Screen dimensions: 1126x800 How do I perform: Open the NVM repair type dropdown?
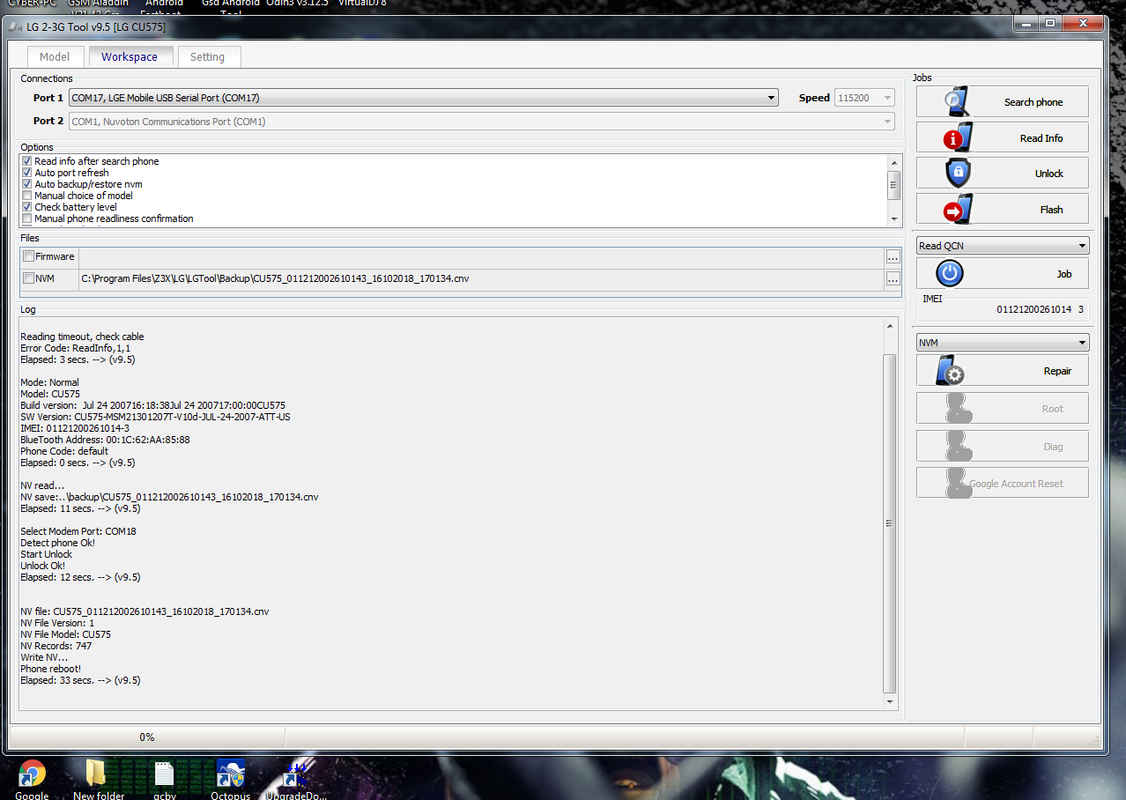1002,343
